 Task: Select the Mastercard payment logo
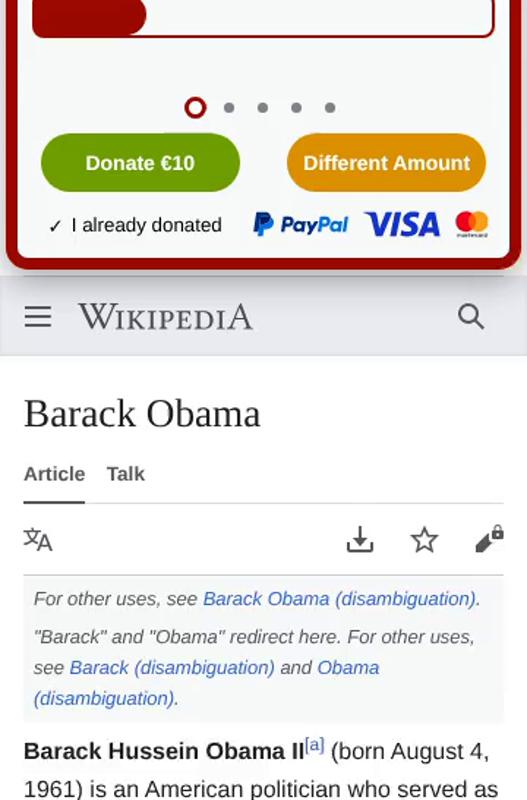tap(472, 224)
